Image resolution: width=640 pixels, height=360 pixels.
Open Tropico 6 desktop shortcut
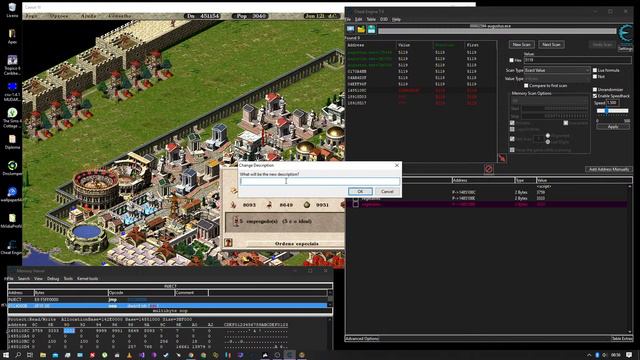(12, 64)
